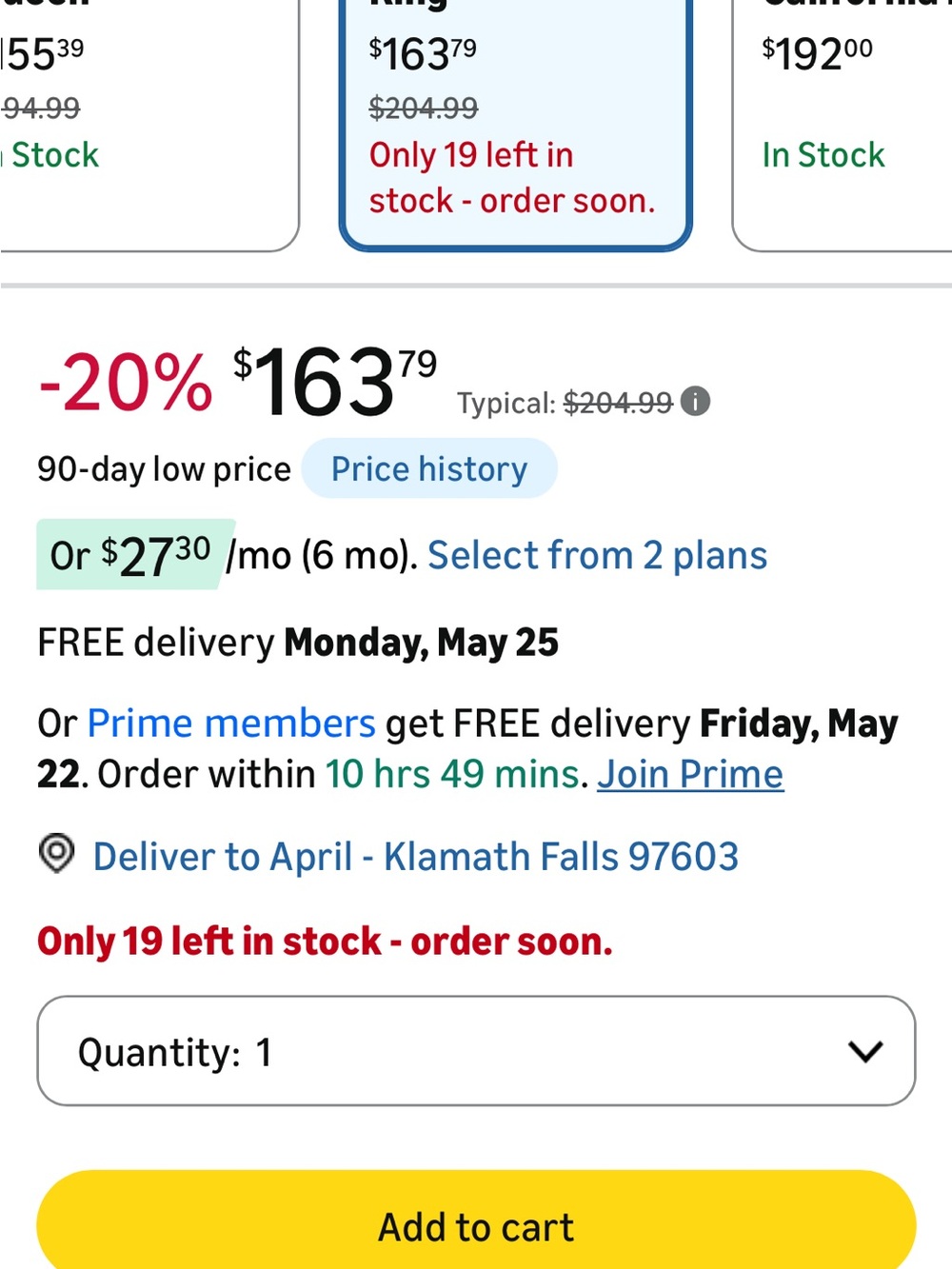This screenshot has width=952, height=1269.
Task: Tap the $27.30 monthly payment badge
Action: point(133,555)
